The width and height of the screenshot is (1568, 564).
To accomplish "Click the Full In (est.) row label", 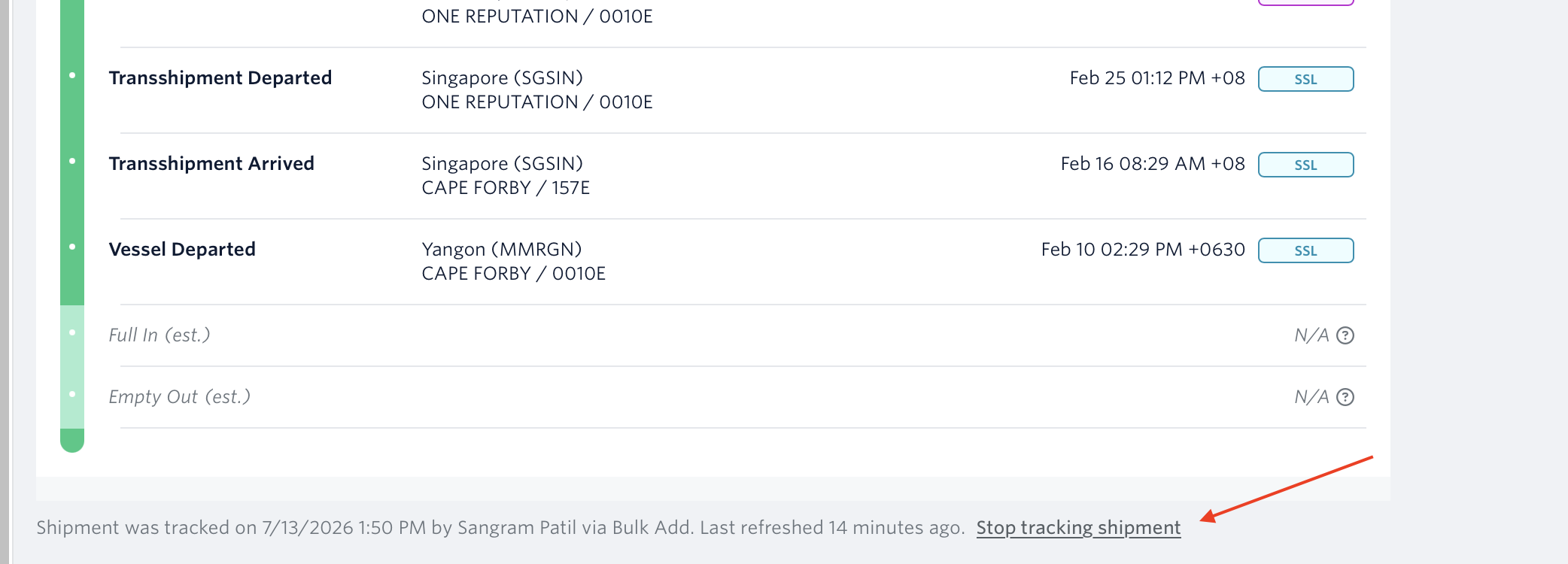I will click(160, 335).
